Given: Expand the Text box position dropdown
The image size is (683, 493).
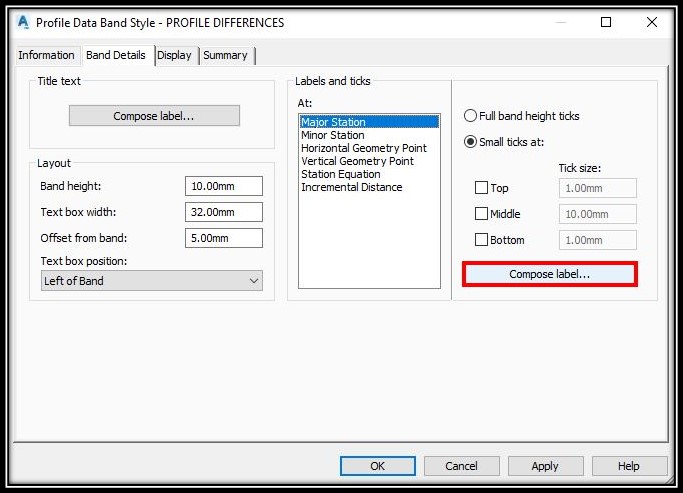Looking at the screenshot, I should tap(152, 281).
